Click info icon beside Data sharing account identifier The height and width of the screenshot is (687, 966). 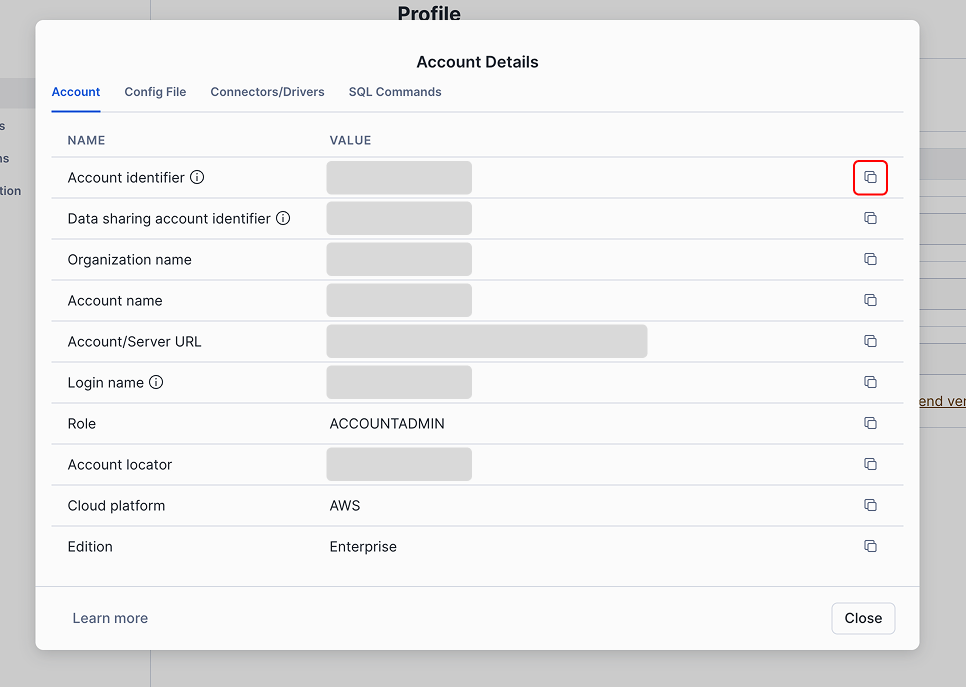pos(283,218)
